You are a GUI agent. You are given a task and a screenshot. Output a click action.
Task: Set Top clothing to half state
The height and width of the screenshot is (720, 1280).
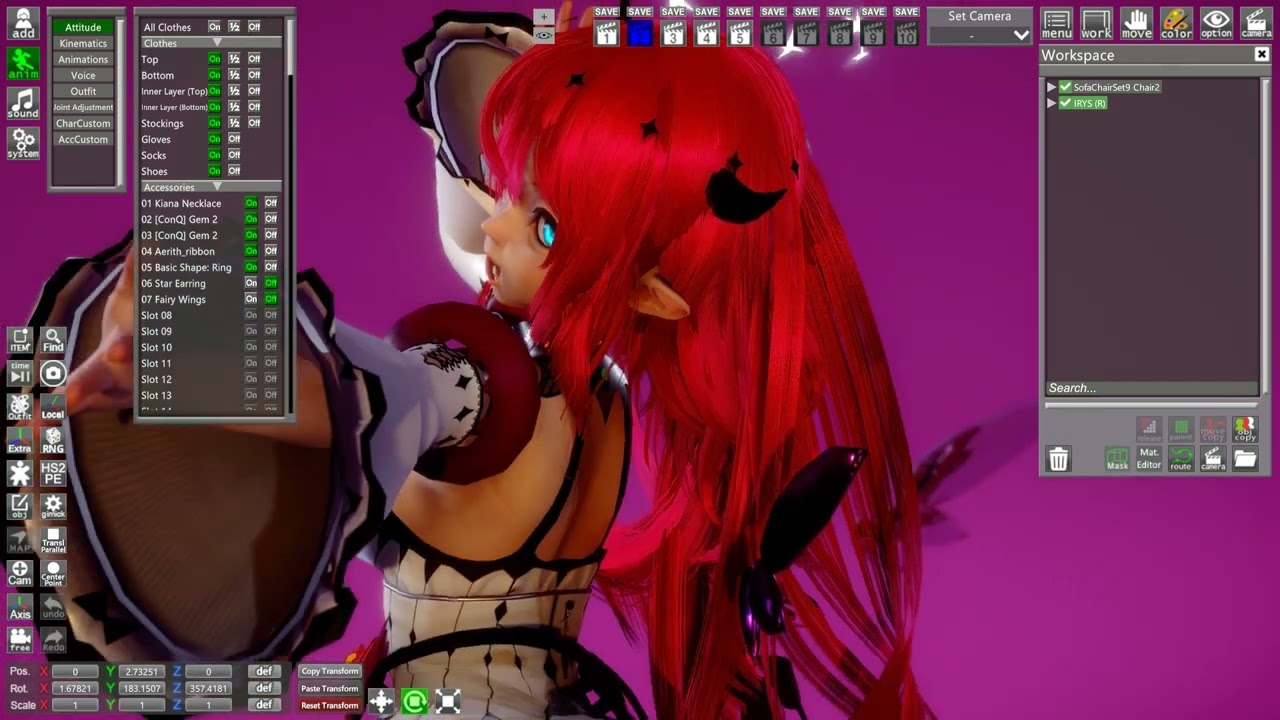point(234,59)
